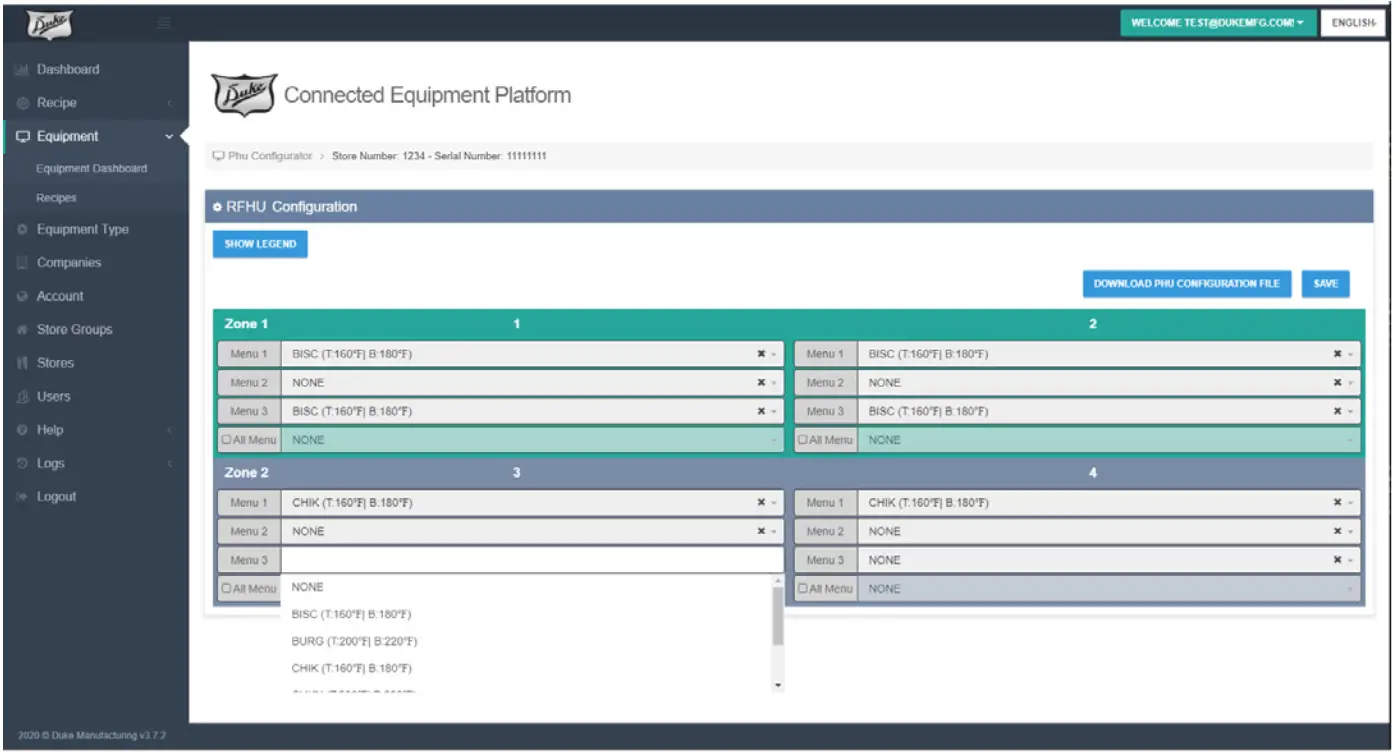The image size is (1396, 756).
Task: Click the Stores utensils icon in sidebar
Action: coord(22,363)
